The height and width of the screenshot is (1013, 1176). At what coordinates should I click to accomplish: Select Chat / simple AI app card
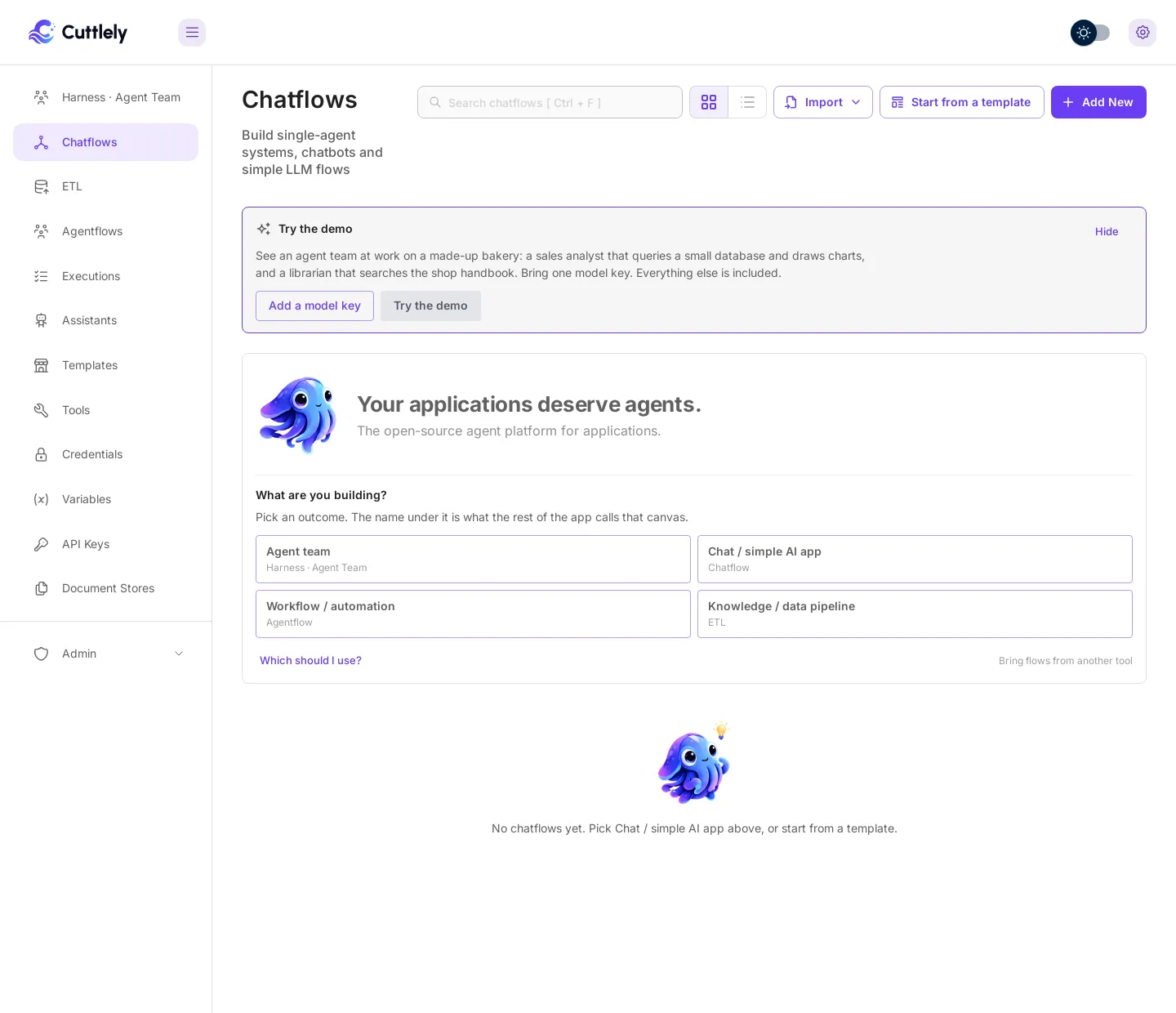pyautogui.click(x=915, y=559)
